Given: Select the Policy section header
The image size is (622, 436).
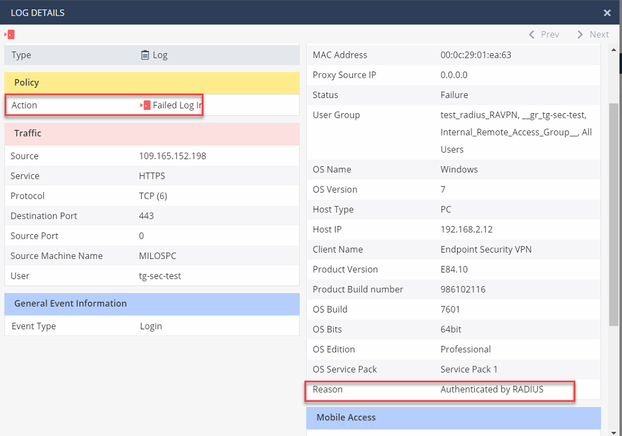Looking at the screenshot, I should (152, 83).
